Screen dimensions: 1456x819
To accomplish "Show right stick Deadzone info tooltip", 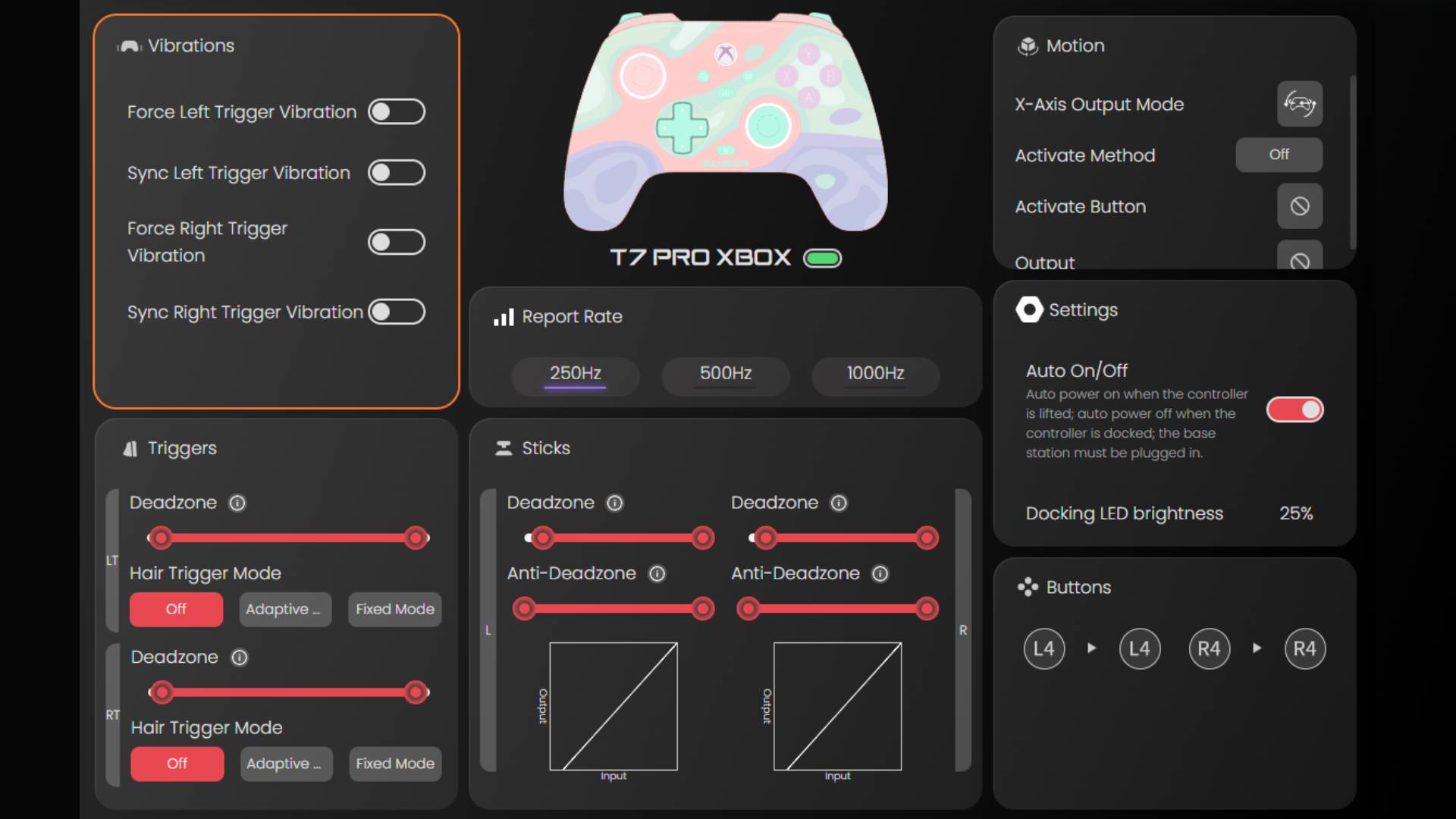I will coord(839,503).
